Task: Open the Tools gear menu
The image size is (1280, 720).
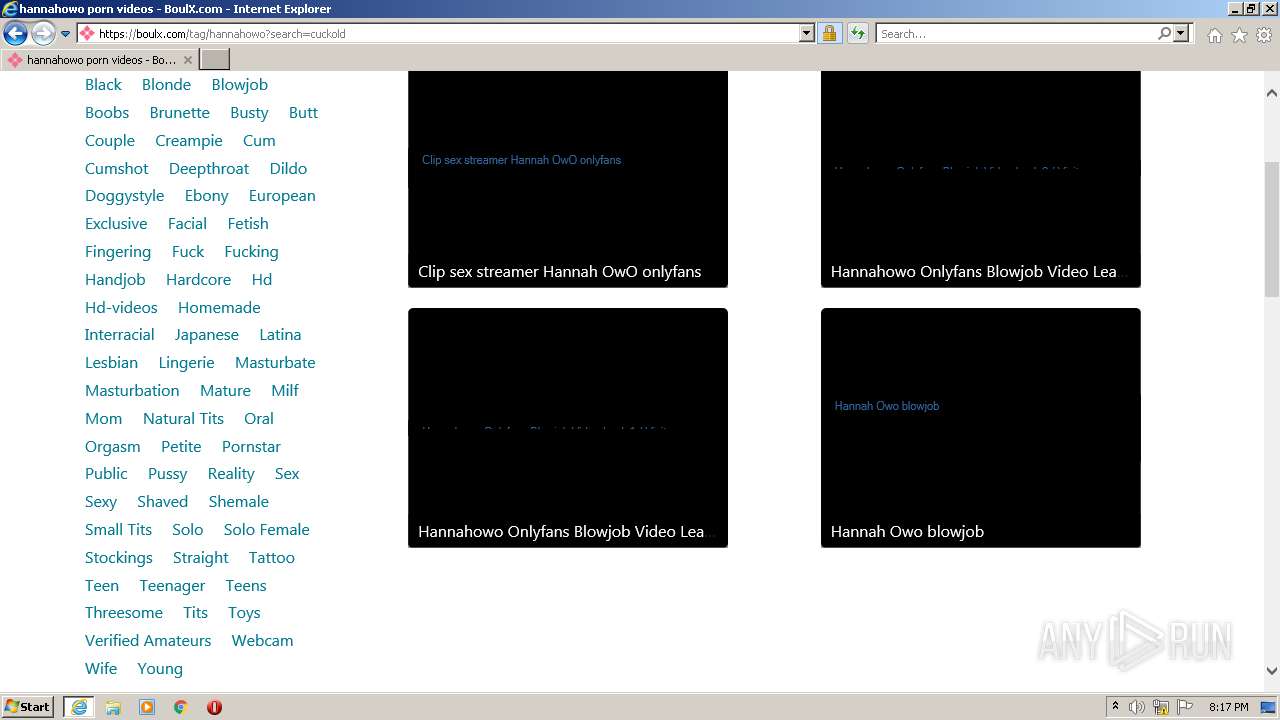Action: pos(1264,35)
